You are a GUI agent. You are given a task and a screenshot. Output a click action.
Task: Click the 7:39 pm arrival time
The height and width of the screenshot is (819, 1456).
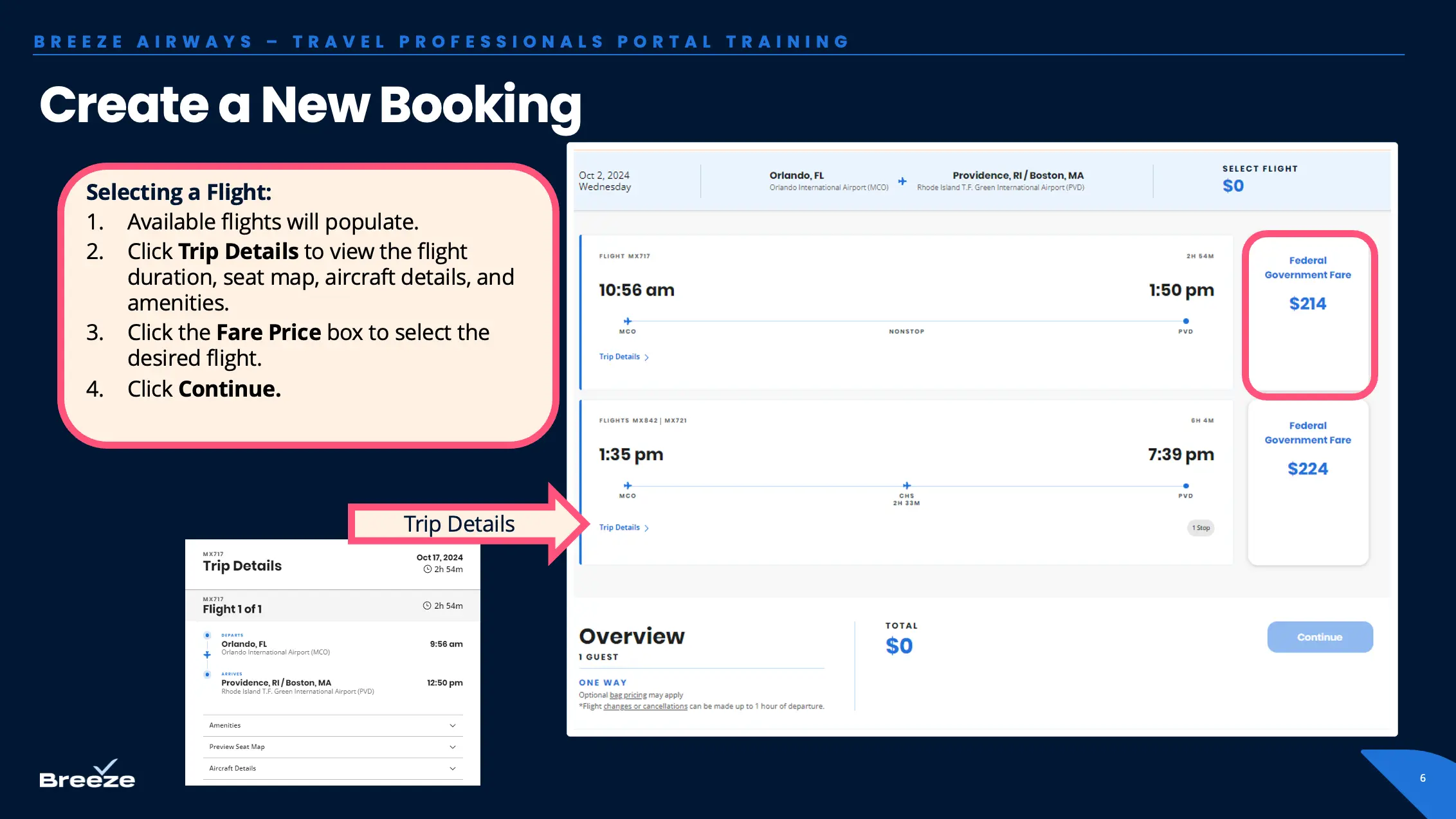tap(1181, 455)
